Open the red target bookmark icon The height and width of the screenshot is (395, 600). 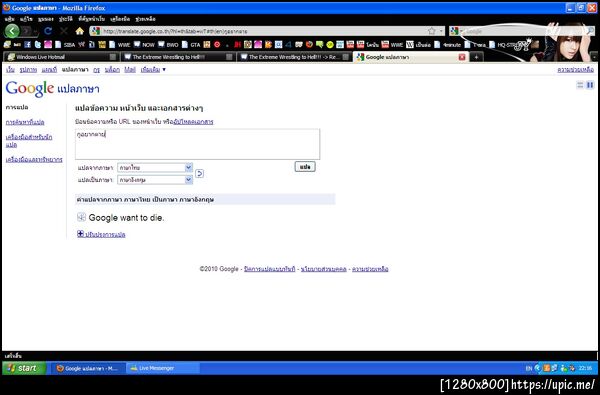click(217, 45)
